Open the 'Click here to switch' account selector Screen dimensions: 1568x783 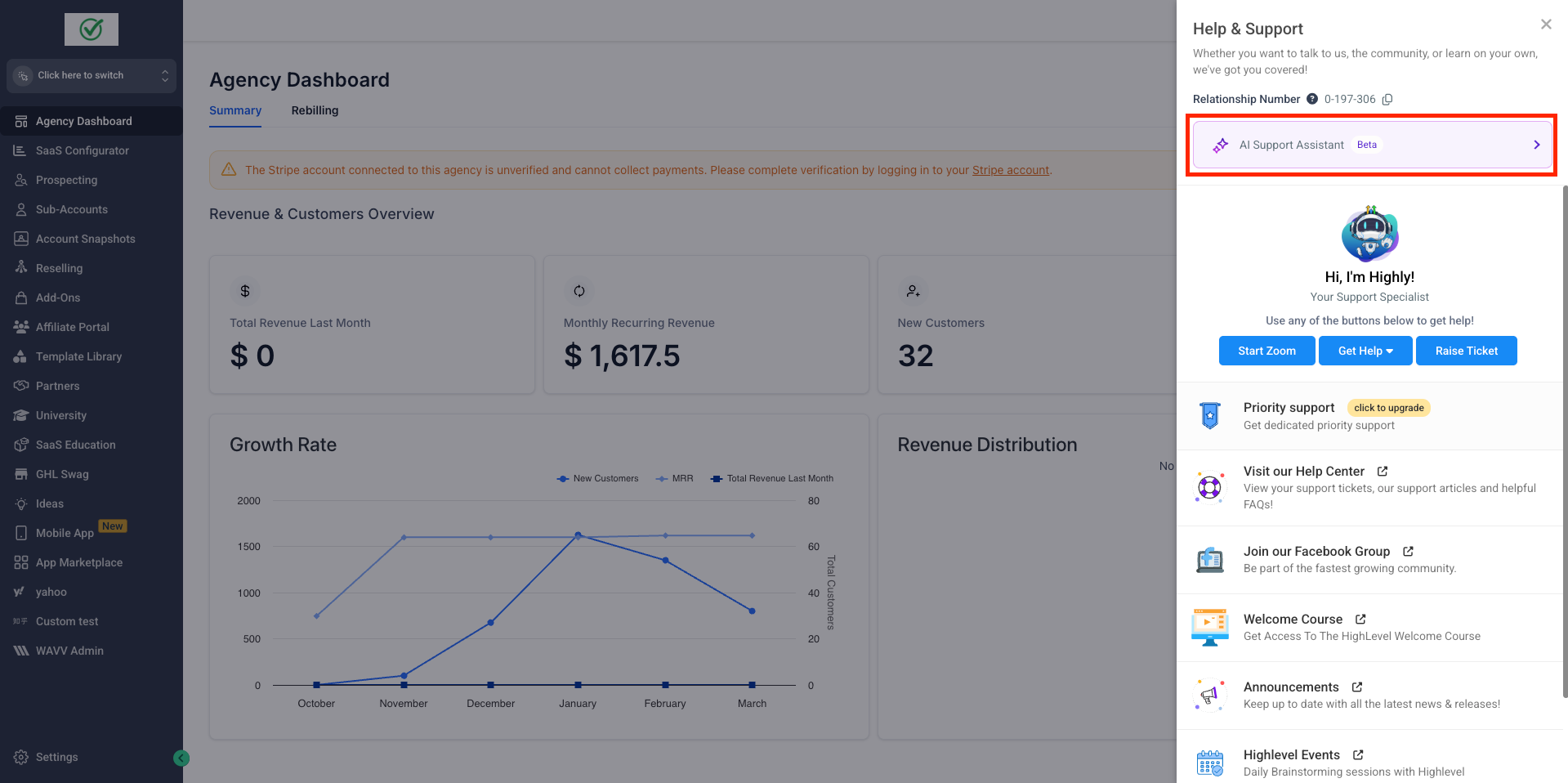tap(92, 75)
